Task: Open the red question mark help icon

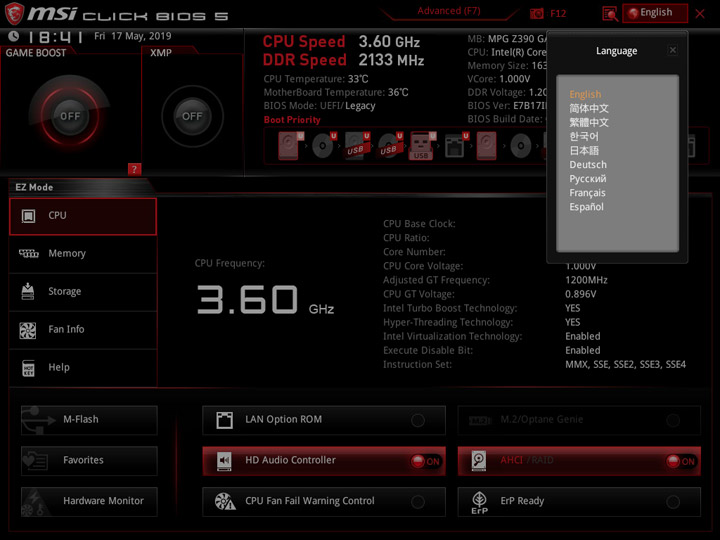Action: click(x=134, y=169)
